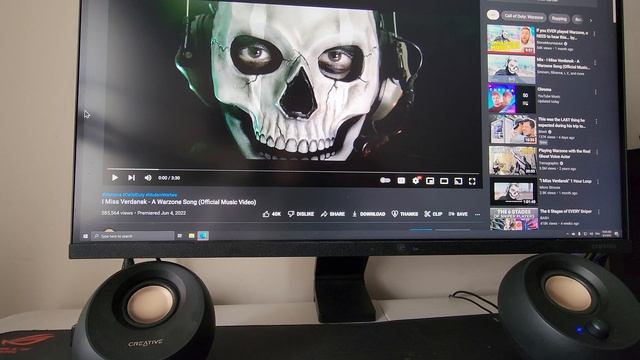Create a Clip of the video
The width and height of the screenshot is (640, 360).
(433, 214)
